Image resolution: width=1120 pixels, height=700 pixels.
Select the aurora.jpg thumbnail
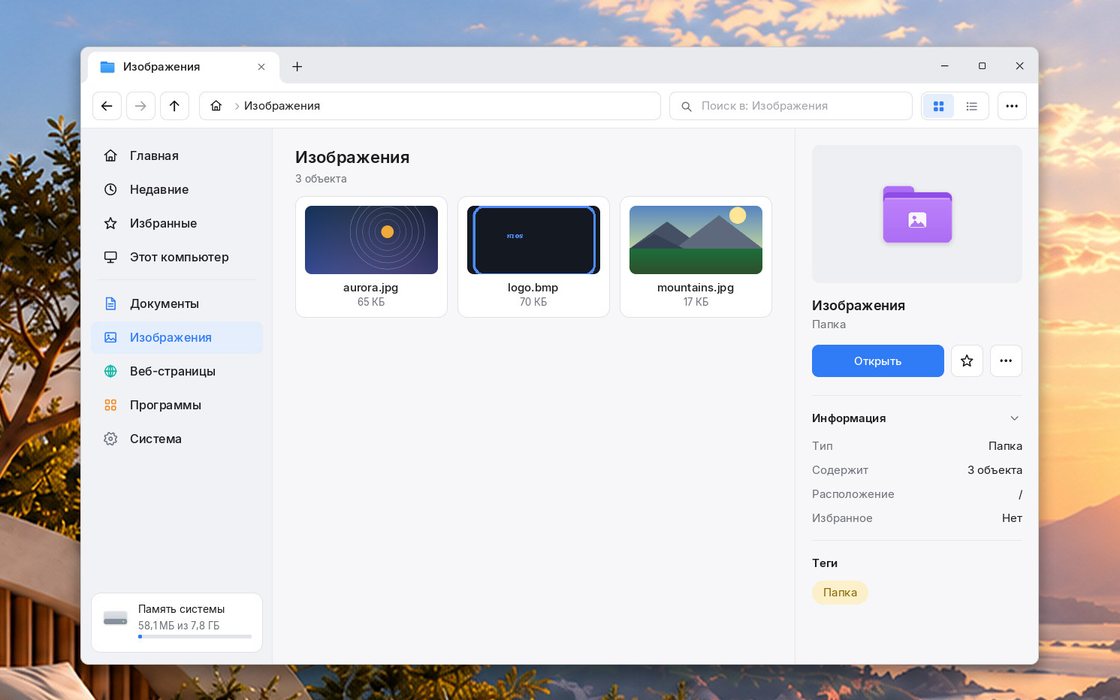coord(371,240)
